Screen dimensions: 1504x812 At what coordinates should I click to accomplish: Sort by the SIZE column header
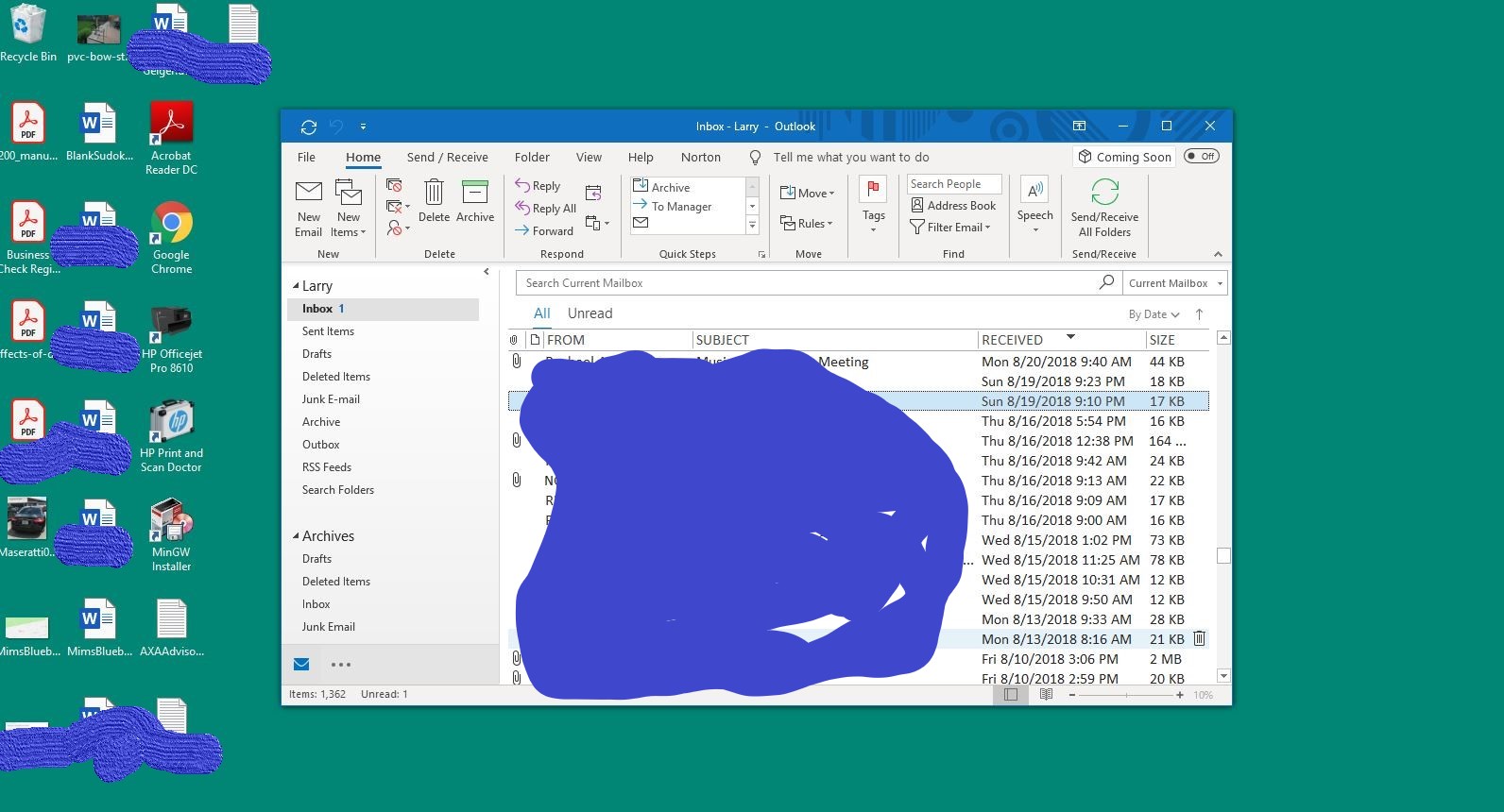[x=1177, y=340]
